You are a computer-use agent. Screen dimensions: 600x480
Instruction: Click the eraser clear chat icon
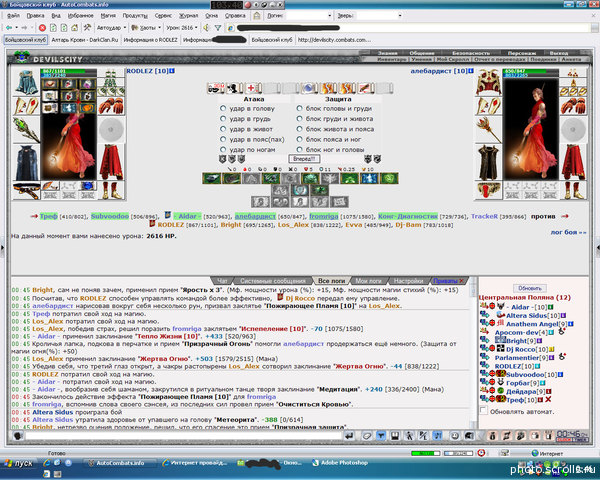367,436
